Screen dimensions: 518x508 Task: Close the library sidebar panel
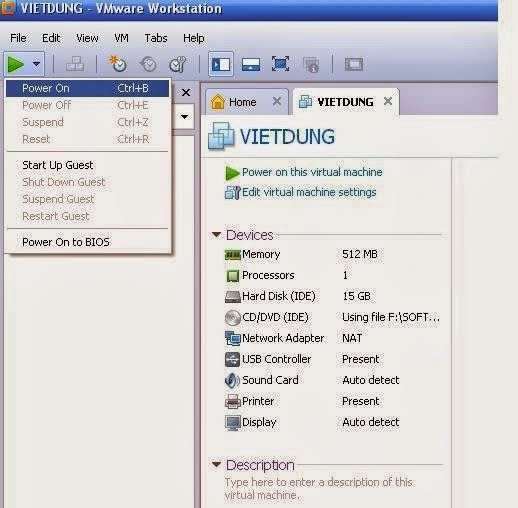pyautogui.click(x=186, y=92)
